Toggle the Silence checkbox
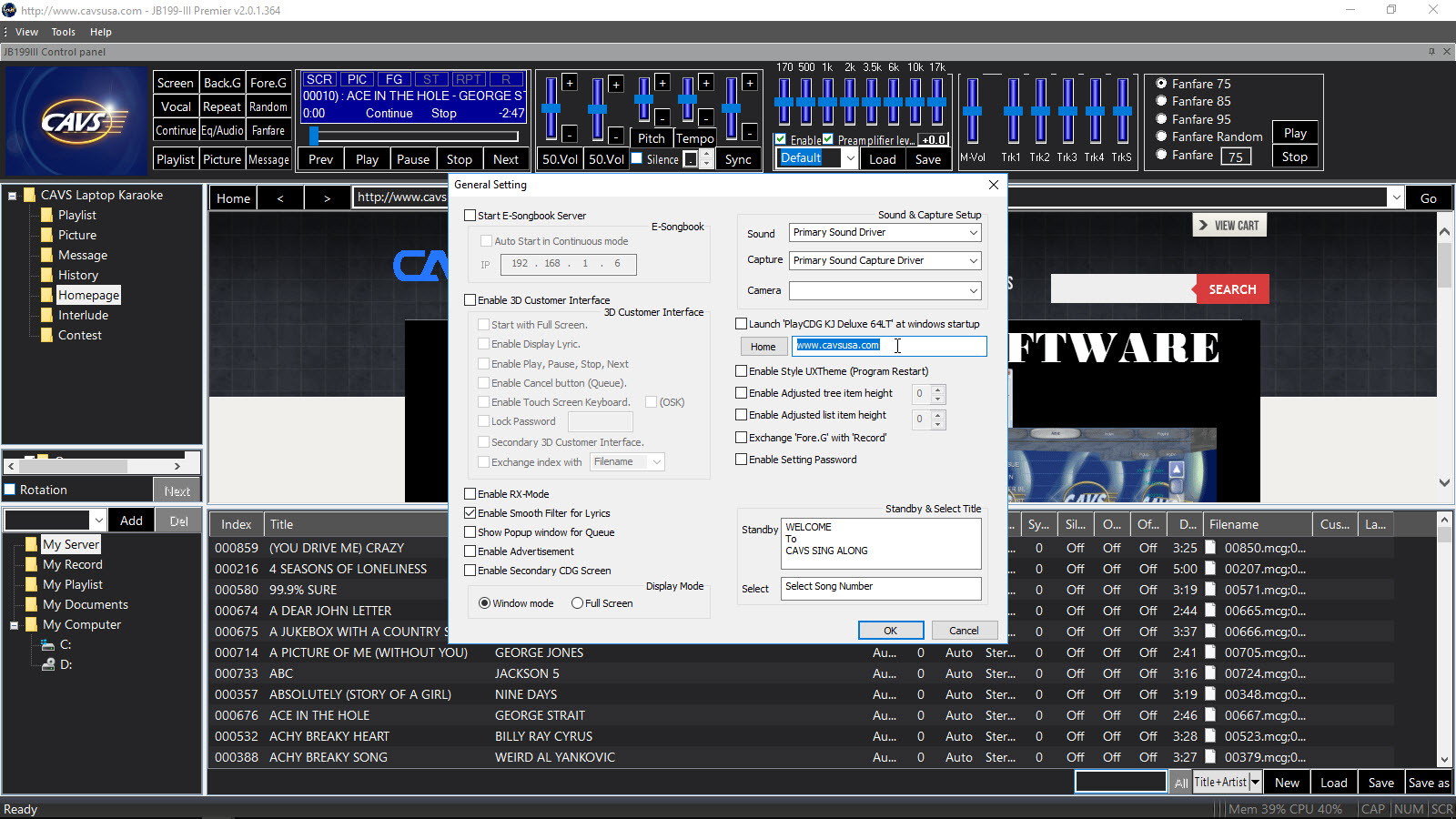Image resolution: width=1456 pixels, height=819 pixels. [637, 158]
